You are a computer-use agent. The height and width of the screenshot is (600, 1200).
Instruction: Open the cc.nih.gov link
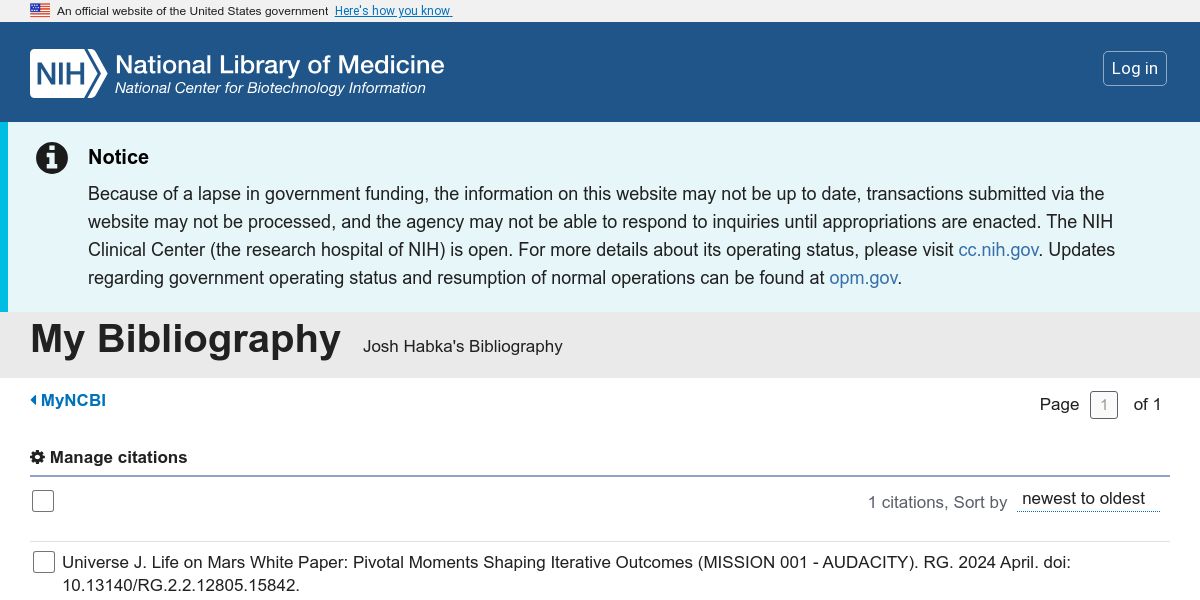(998, 250)
